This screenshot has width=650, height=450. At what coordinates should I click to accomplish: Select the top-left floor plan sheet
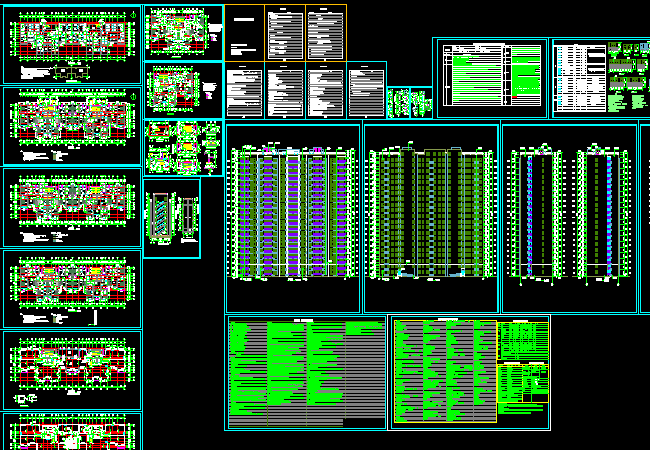(72, 43)
